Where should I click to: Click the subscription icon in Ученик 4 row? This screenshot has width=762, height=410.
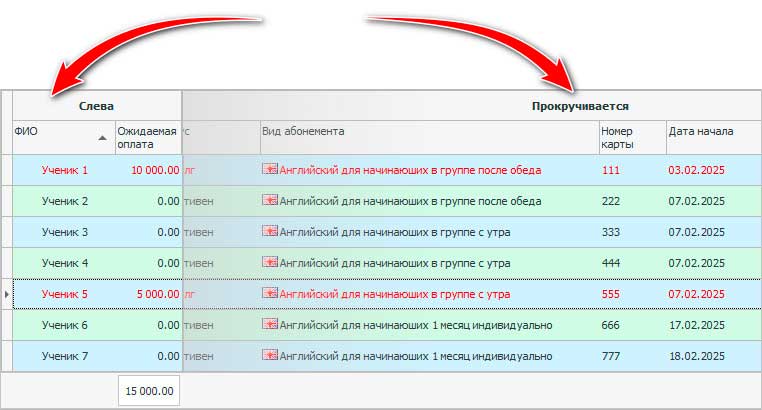[269, 263]
